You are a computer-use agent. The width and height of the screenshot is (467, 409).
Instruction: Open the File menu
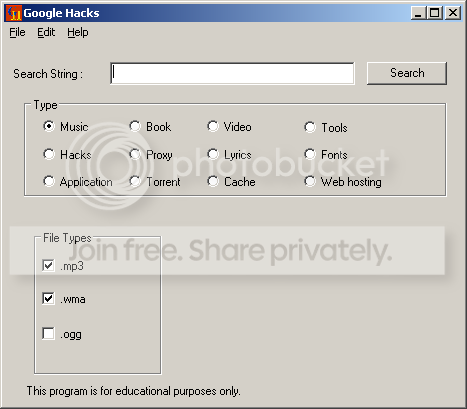pyautogui.click(x=17, y=32)
